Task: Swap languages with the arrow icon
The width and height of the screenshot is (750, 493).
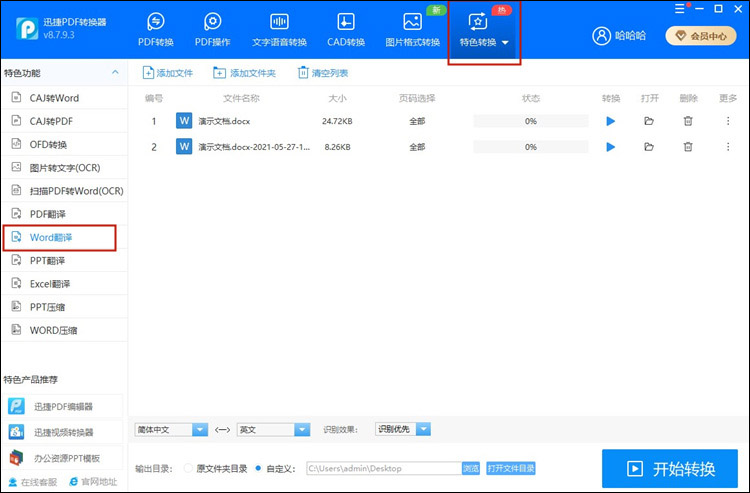Action: click(222, 429)
